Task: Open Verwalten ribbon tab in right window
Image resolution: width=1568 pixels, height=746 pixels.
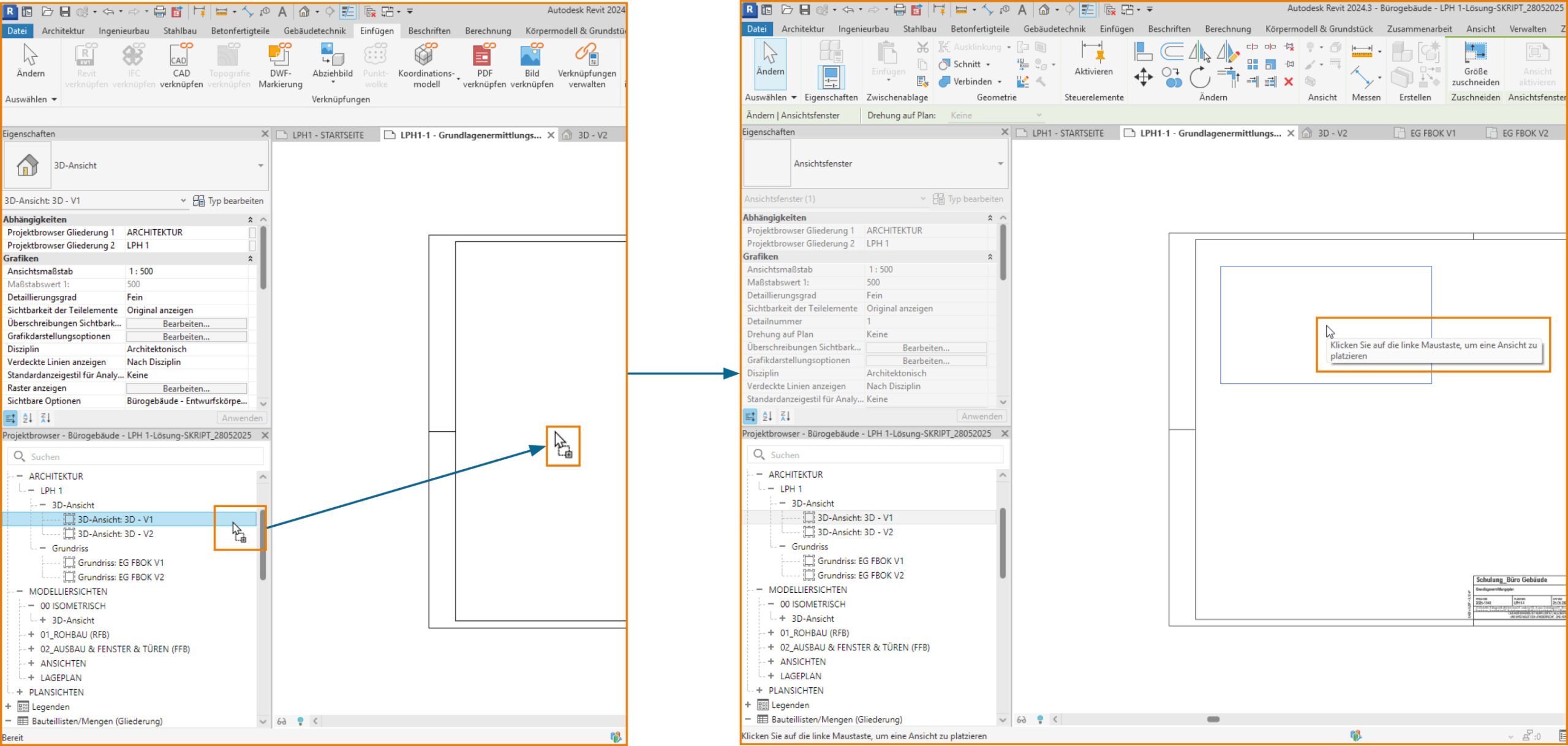Action: [1527, 29]
